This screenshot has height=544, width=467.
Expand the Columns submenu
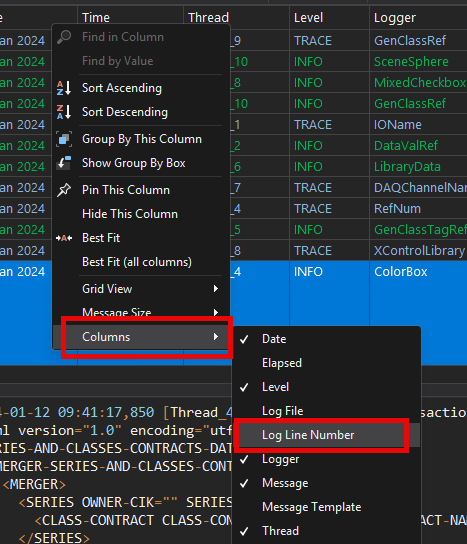(141, 337)
